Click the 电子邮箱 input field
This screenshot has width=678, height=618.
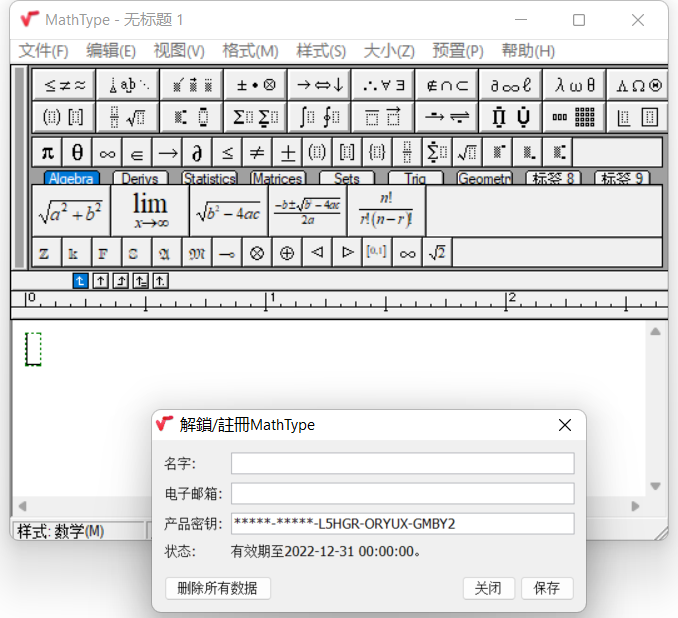pos(403,493)
